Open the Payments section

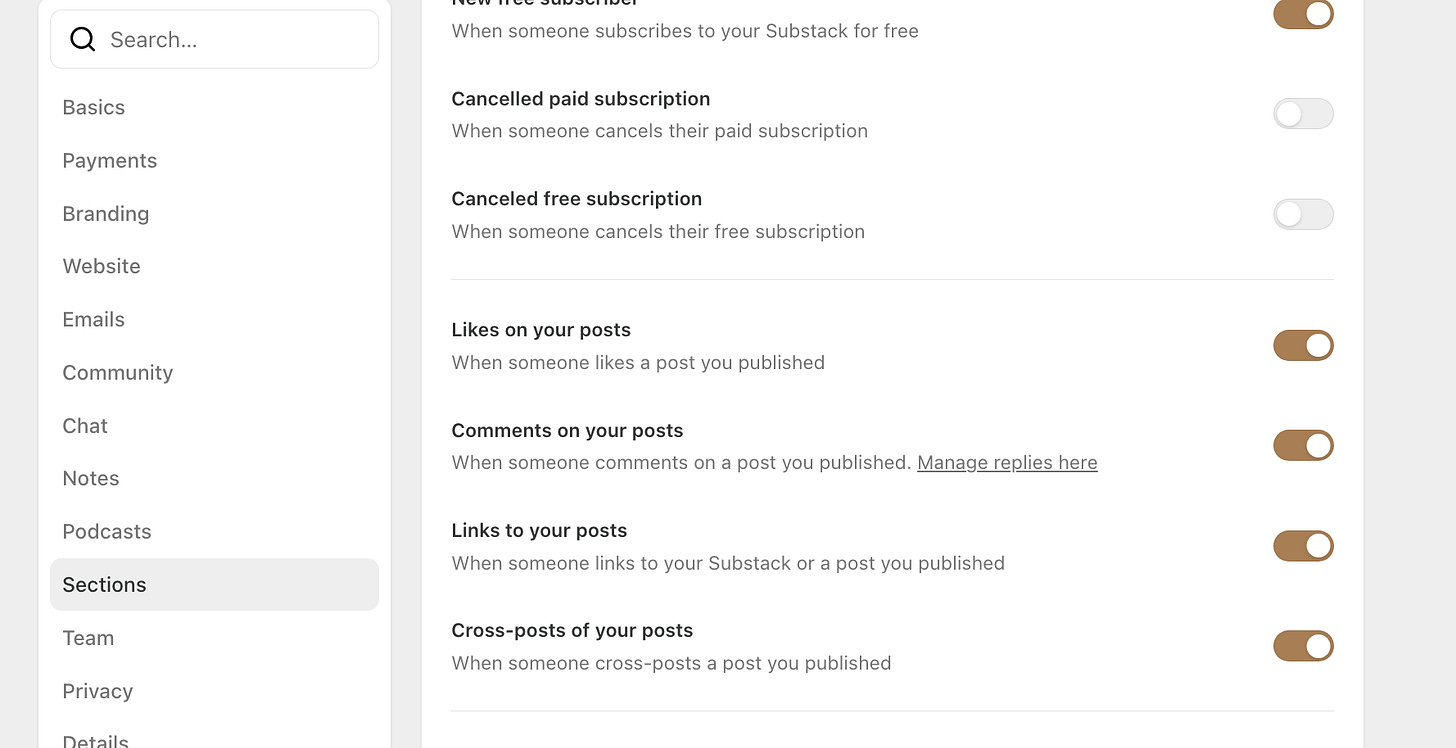click(x=110, y=160)
